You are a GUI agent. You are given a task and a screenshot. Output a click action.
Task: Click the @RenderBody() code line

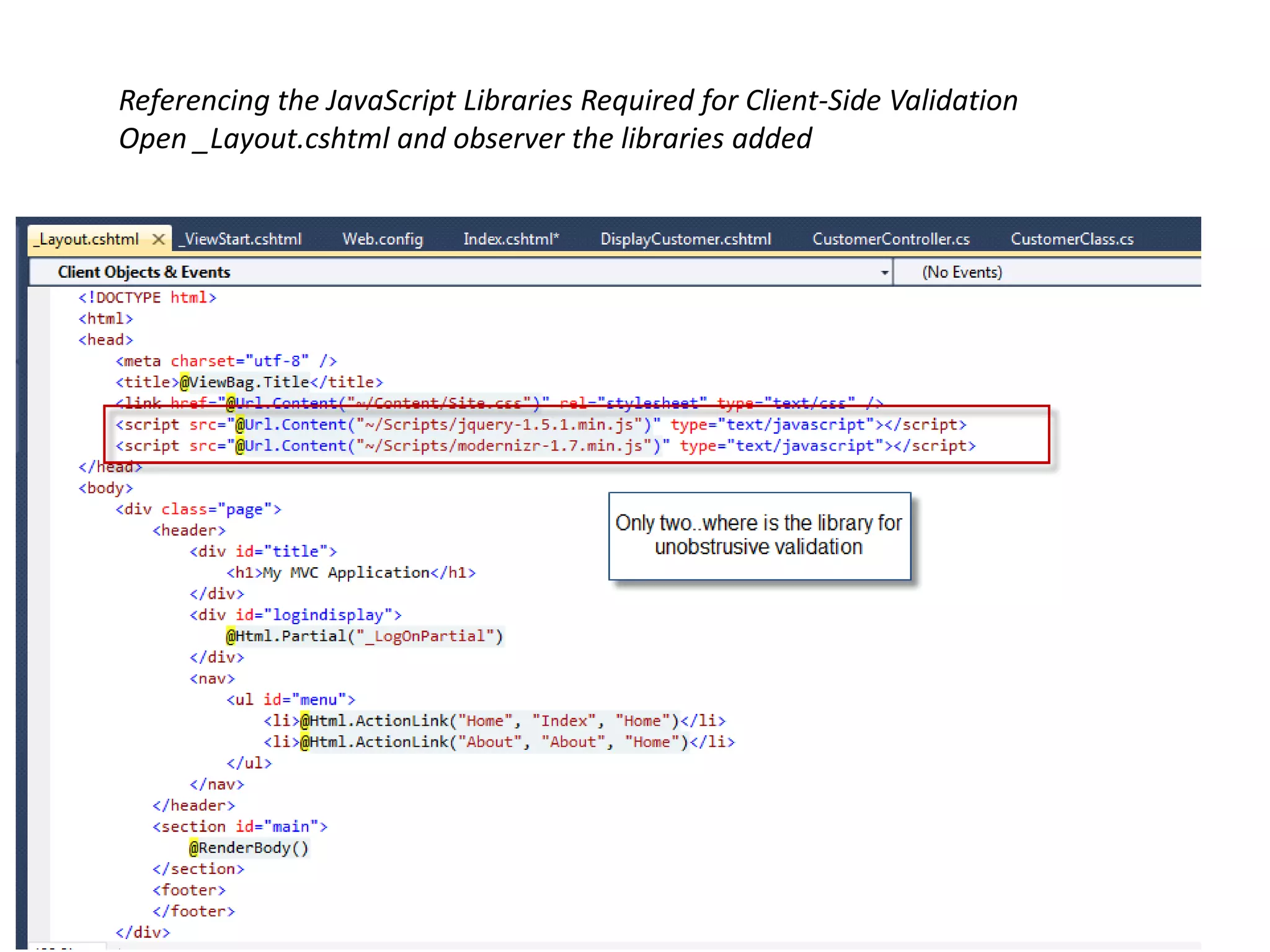point(249,848)
